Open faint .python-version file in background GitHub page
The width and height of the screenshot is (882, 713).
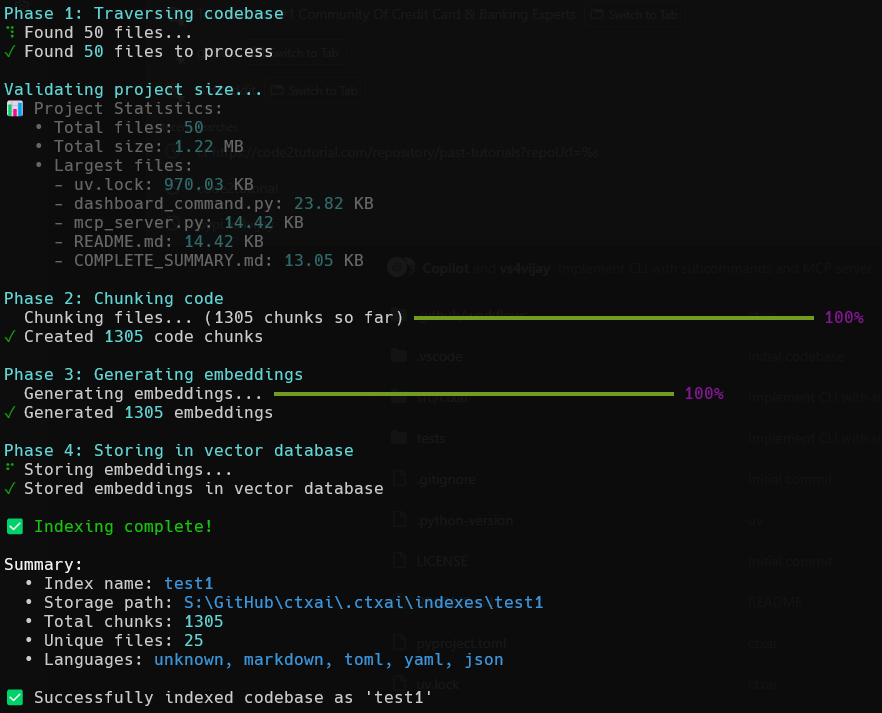tap(464, 521)
